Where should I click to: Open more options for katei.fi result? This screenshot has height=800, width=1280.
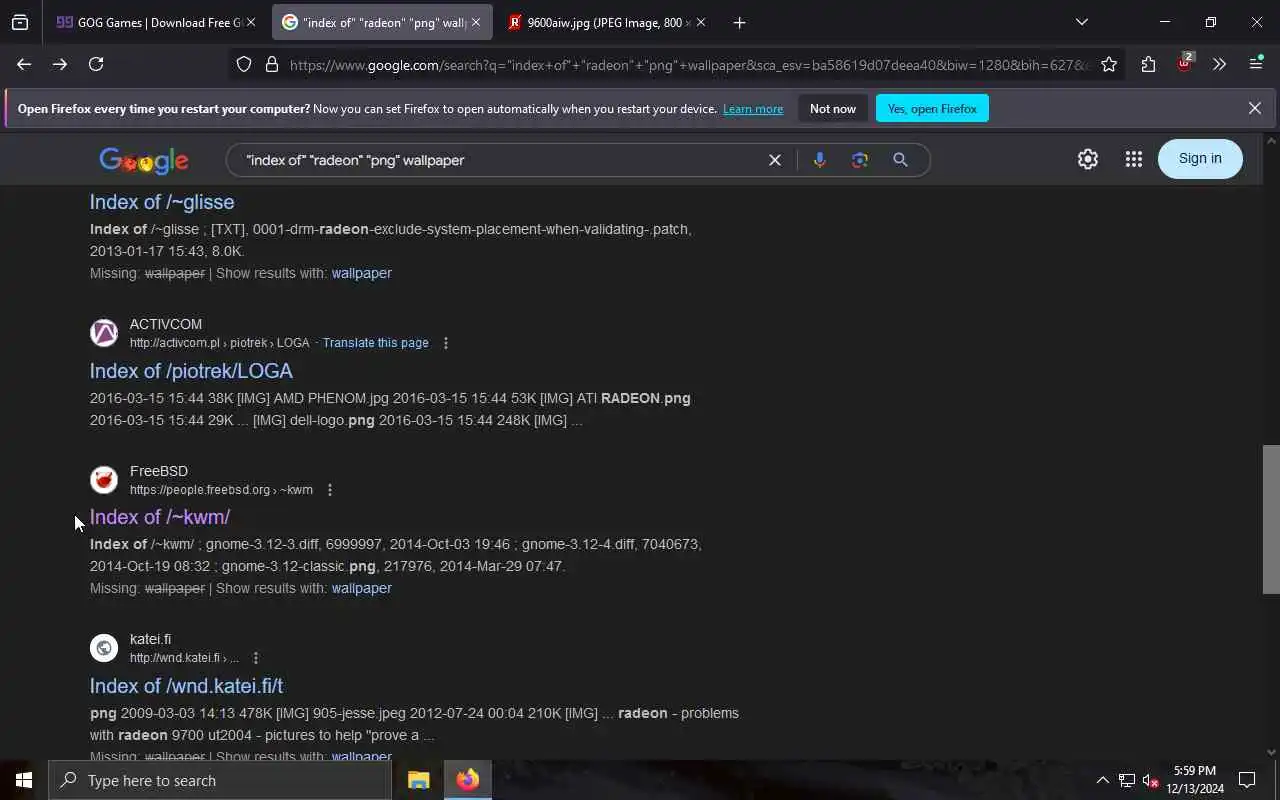click(256, 658)
